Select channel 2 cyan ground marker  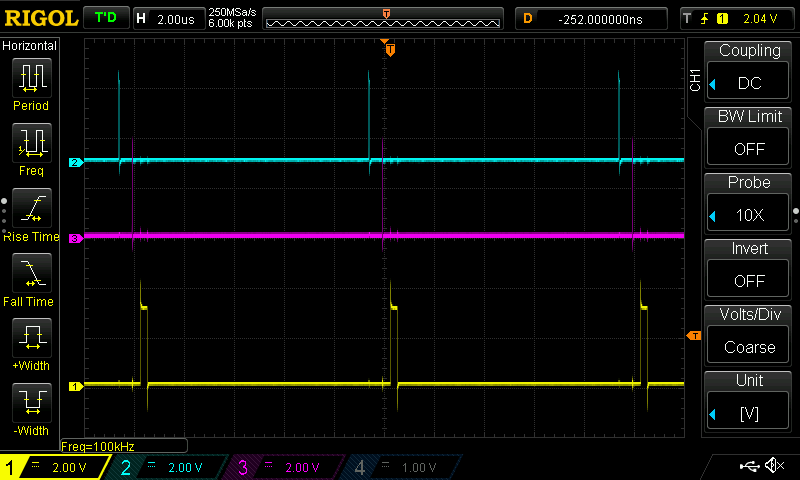[x=76, y=163]
